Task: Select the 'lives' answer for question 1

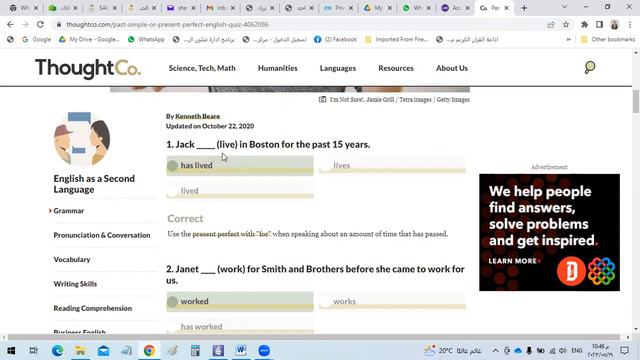Action: [x=392, y=166]
